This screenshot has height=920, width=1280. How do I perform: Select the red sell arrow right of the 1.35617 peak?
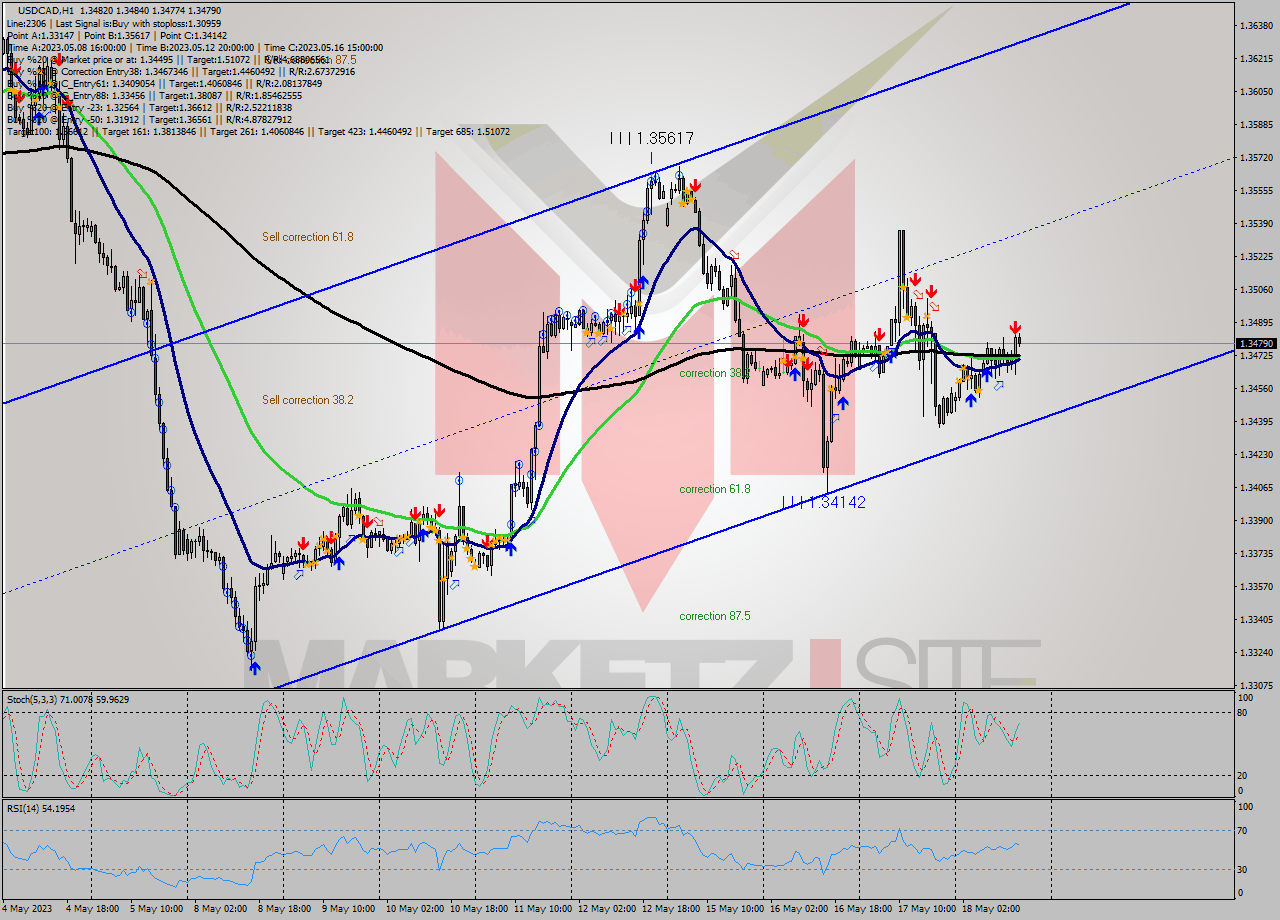pyautogui.click(x=694, y=186)
